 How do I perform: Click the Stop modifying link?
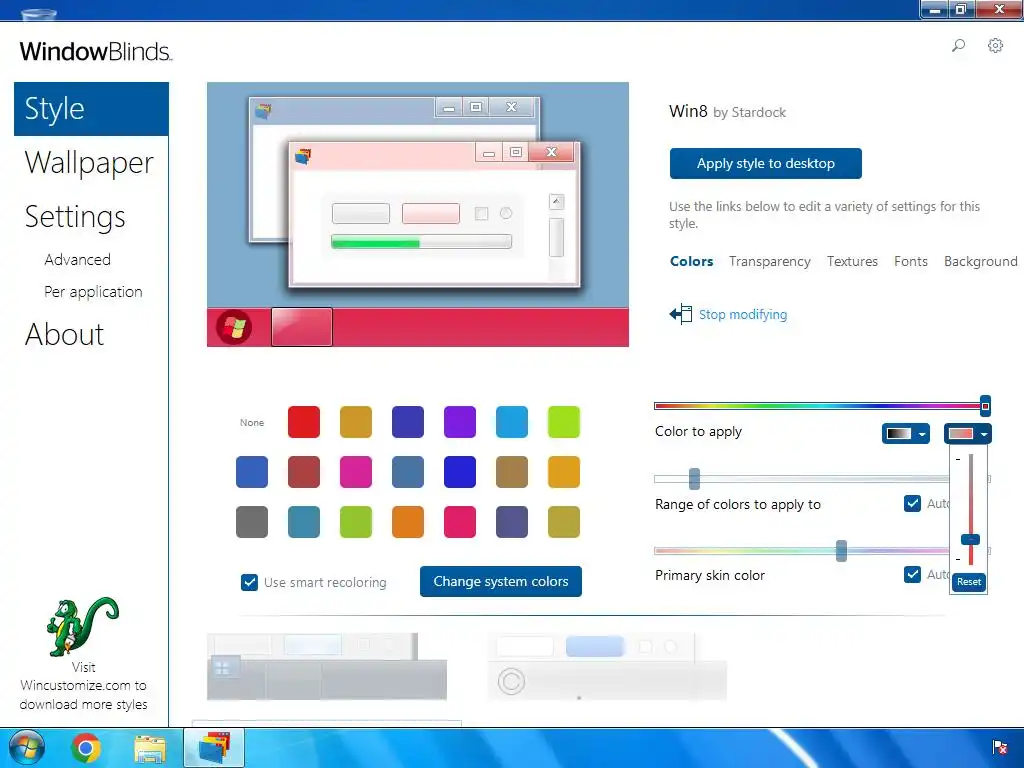tap(743, 315)
